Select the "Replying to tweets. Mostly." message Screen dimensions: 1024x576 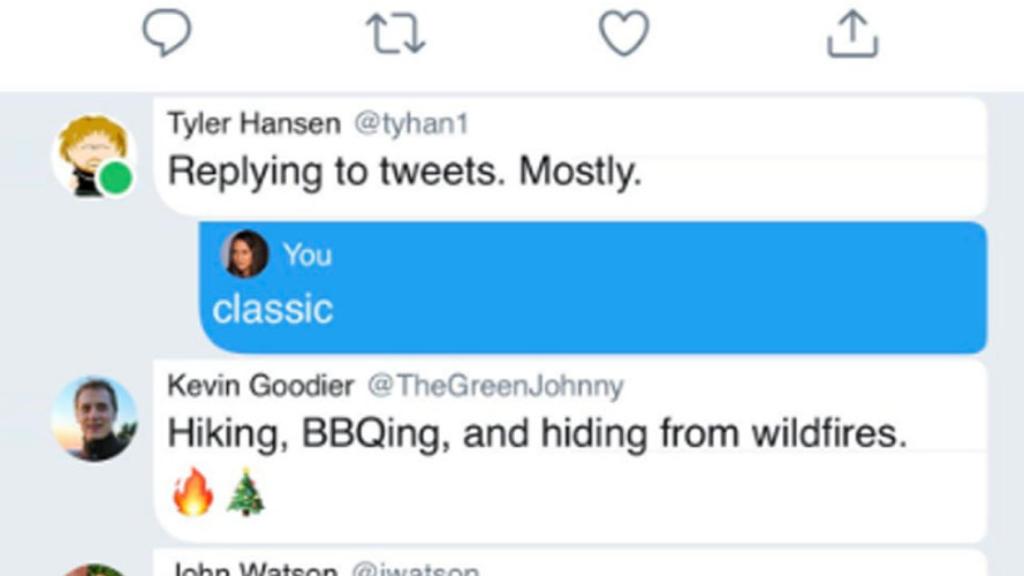tap(404, 173)
